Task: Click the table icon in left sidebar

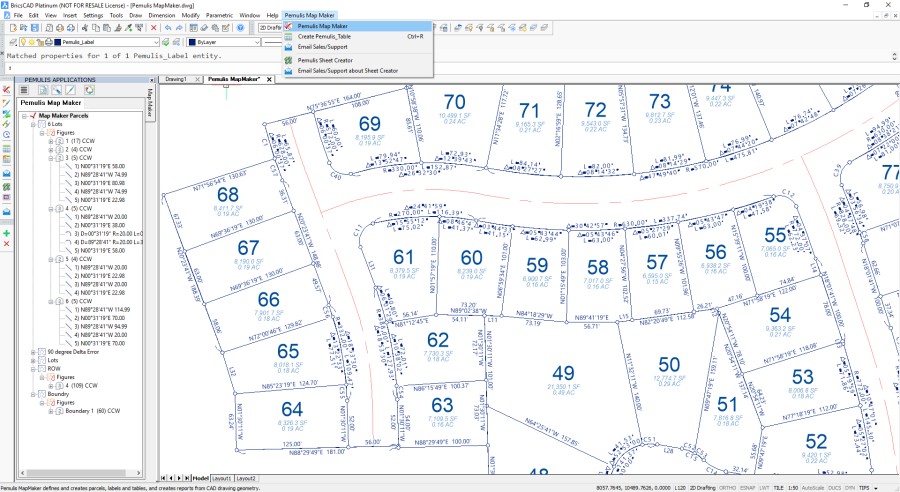Action: (6, 149)
